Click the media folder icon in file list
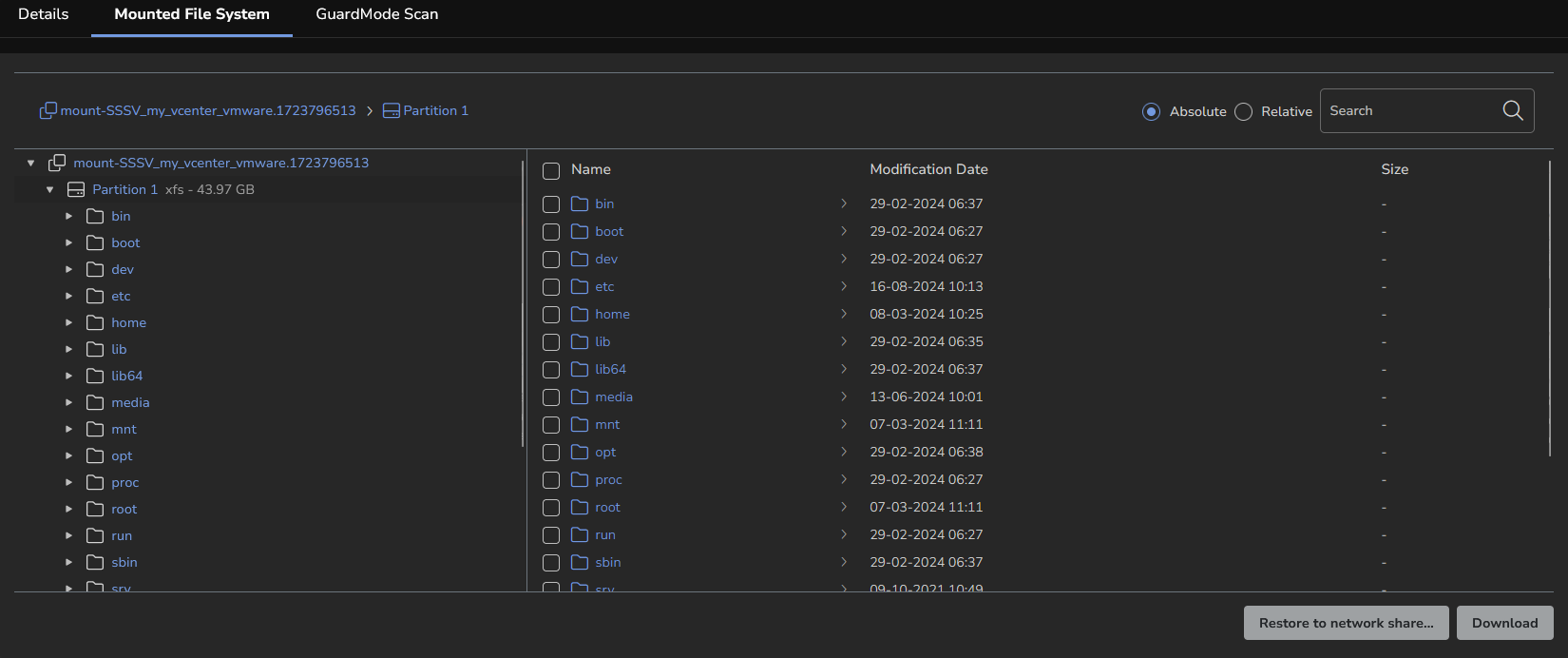This screenshot has width=1568, height=658. tap(580, 397)
